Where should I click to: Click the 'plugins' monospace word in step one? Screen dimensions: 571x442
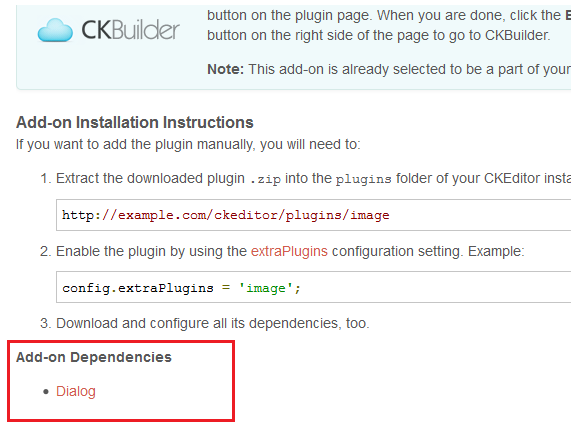click(x=363, y=179)
